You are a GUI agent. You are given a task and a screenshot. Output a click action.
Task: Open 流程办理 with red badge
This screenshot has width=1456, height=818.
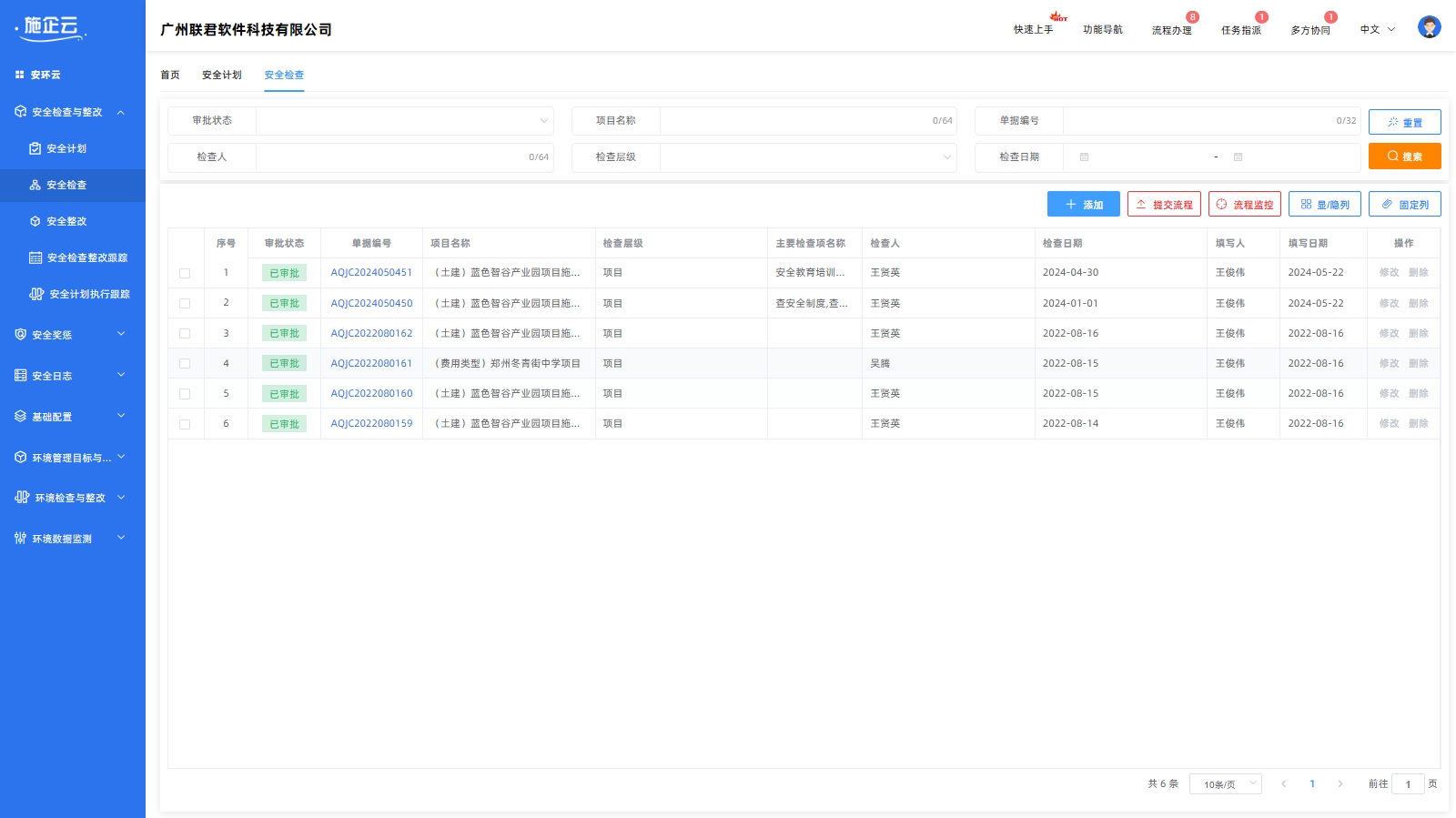[1172, 29]
